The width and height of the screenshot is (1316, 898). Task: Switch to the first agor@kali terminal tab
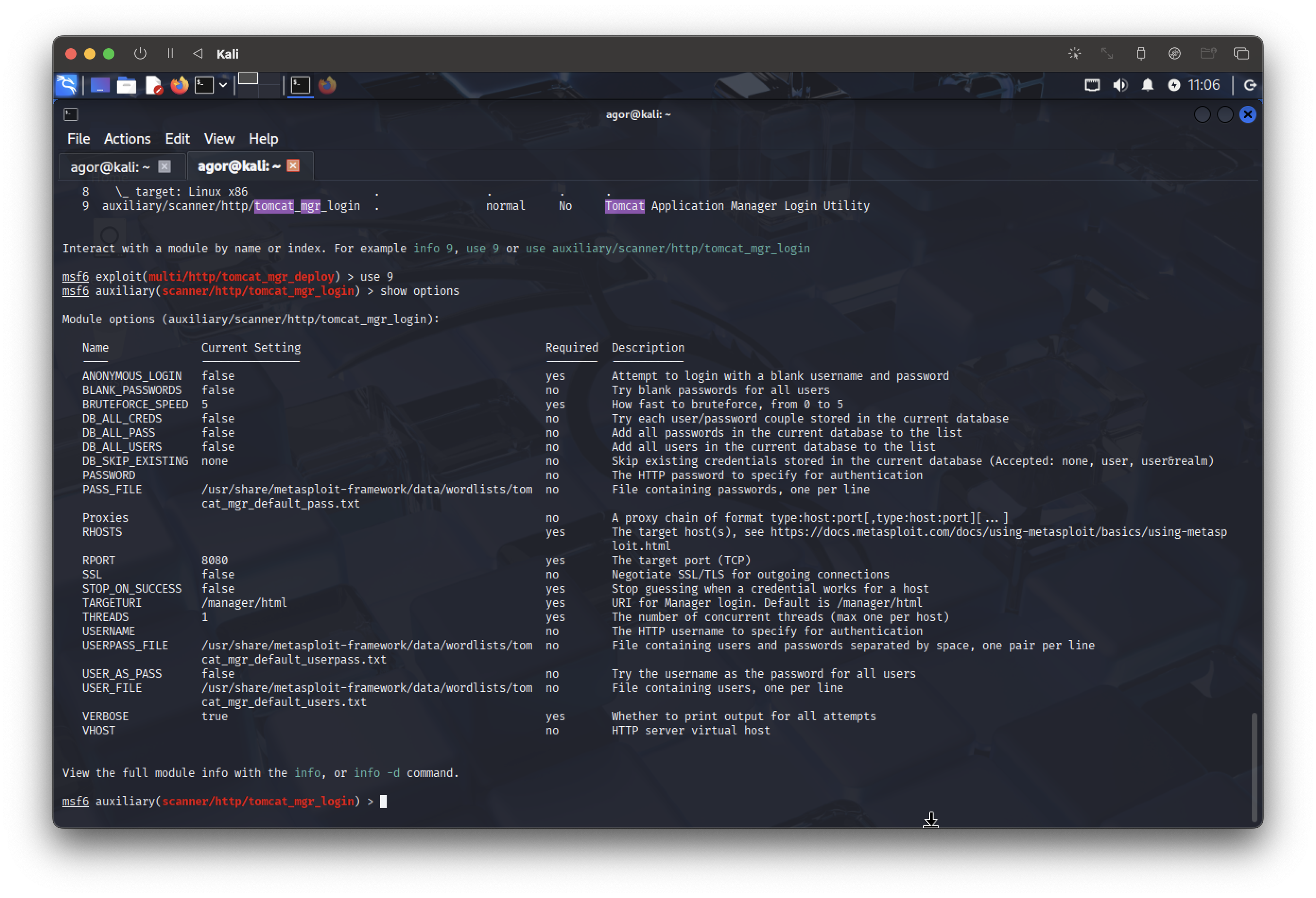[x=110, y=167]
